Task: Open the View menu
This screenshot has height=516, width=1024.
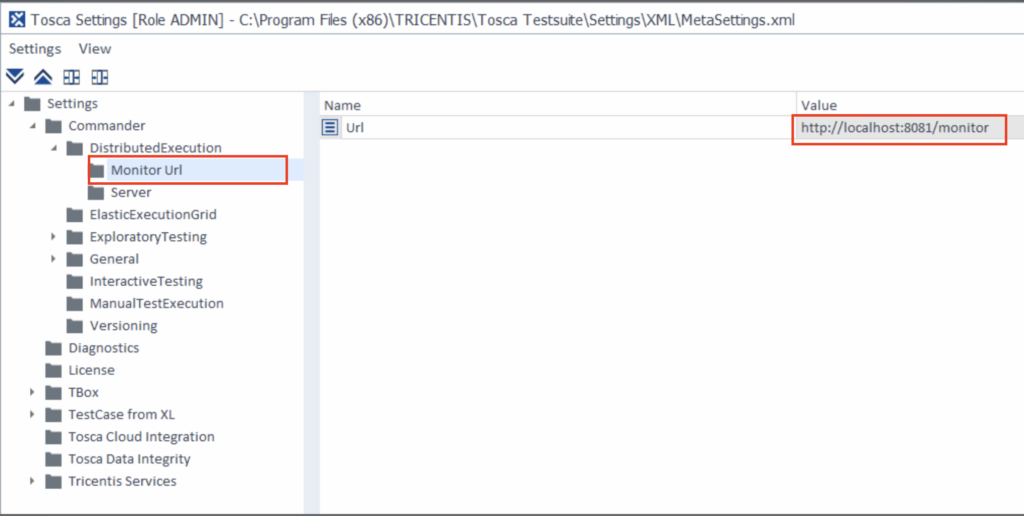Action: click(x=95, y=49)
